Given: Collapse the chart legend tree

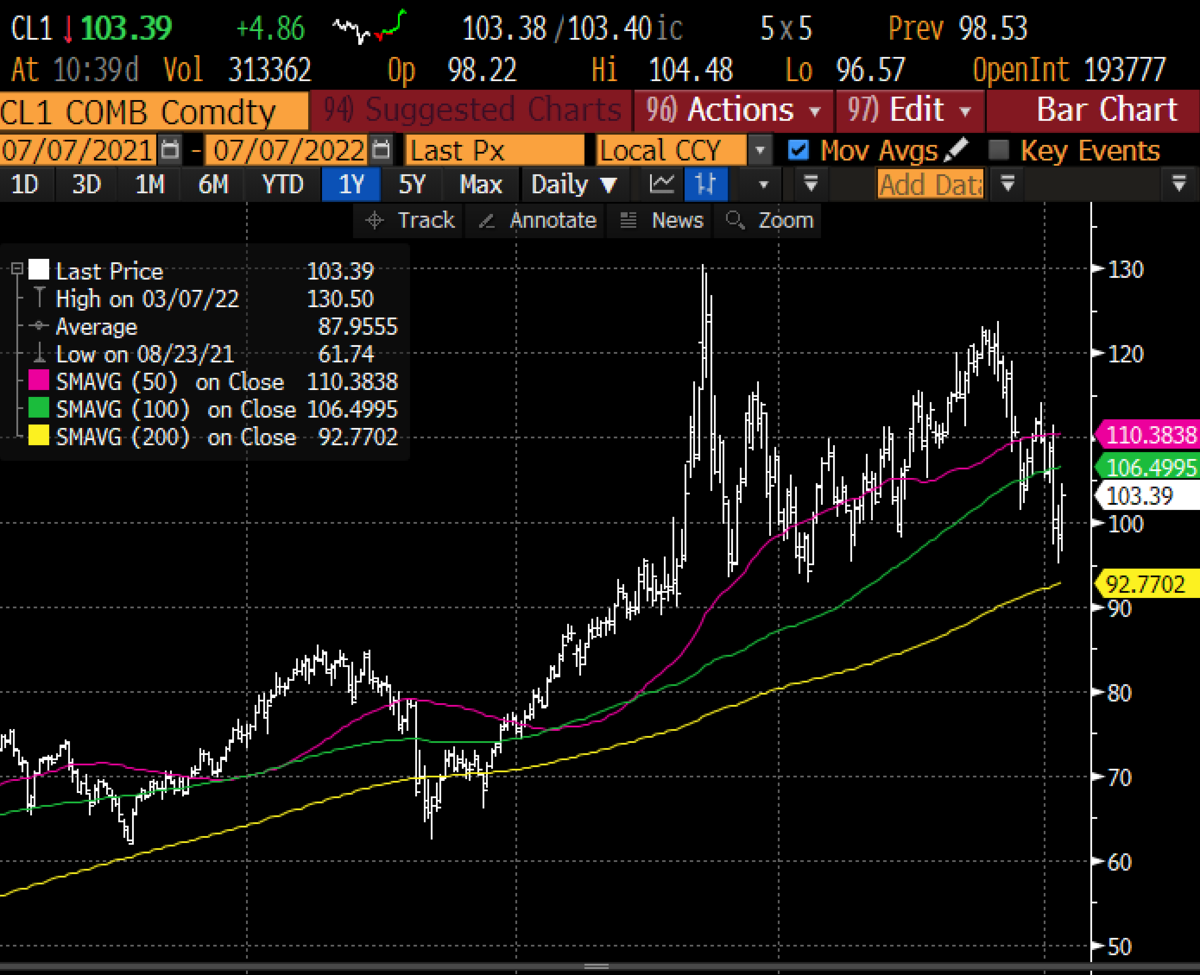Looking at the screenshot, I should 17,270.
